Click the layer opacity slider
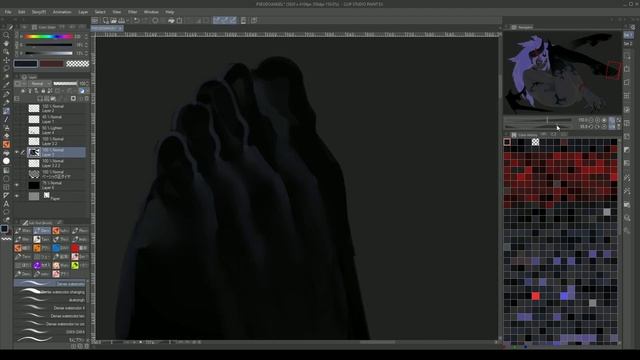640x360 pixels. coord(65,84)
